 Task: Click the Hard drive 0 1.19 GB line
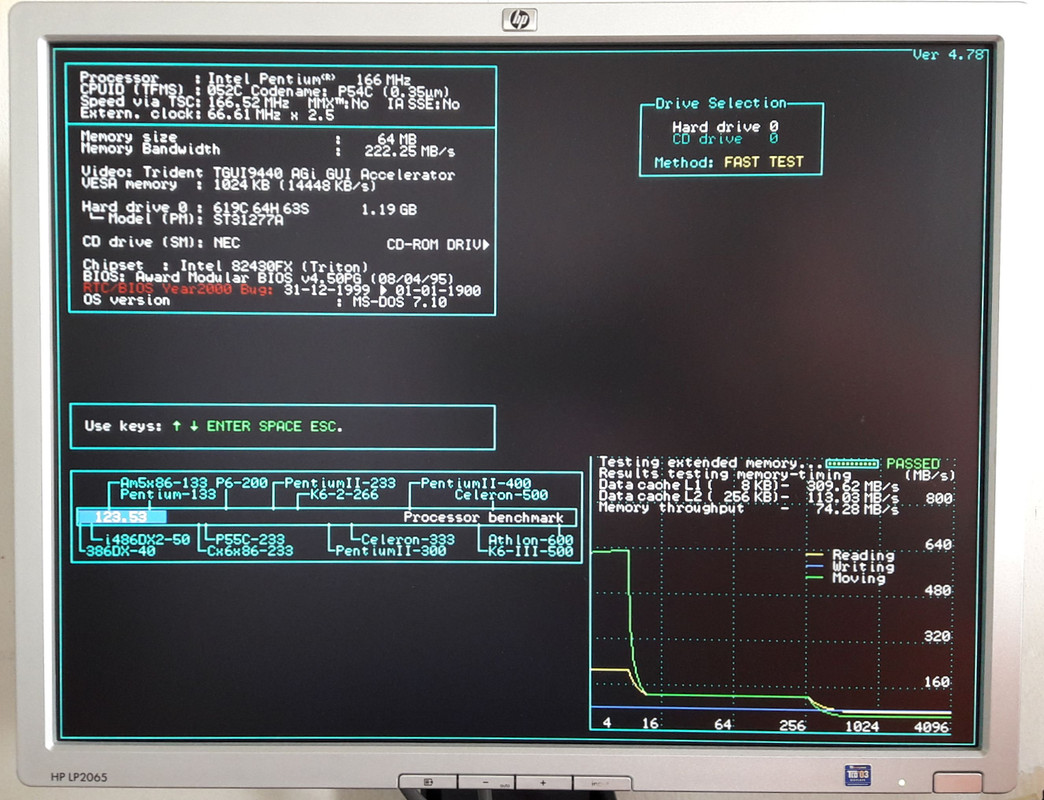click(249, 208)
